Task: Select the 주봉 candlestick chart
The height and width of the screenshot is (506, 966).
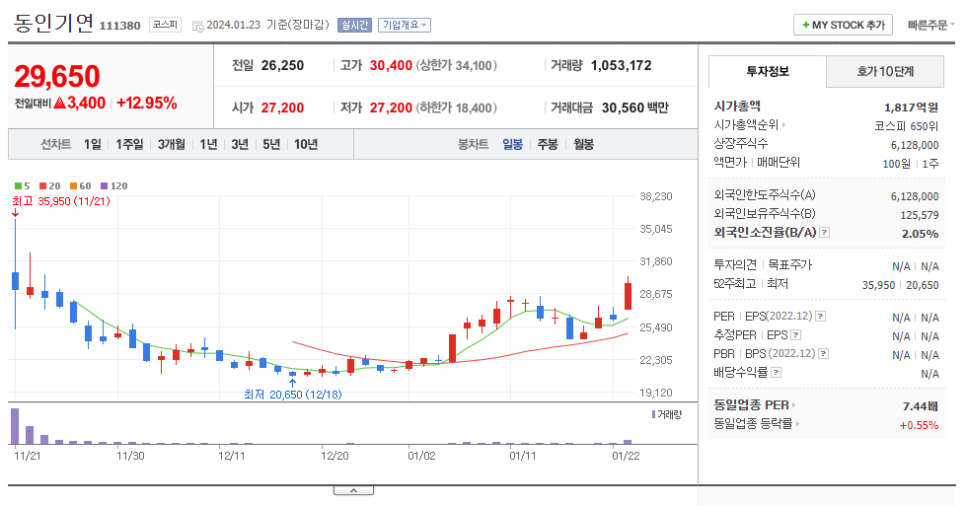Action: tap(547, 144)
